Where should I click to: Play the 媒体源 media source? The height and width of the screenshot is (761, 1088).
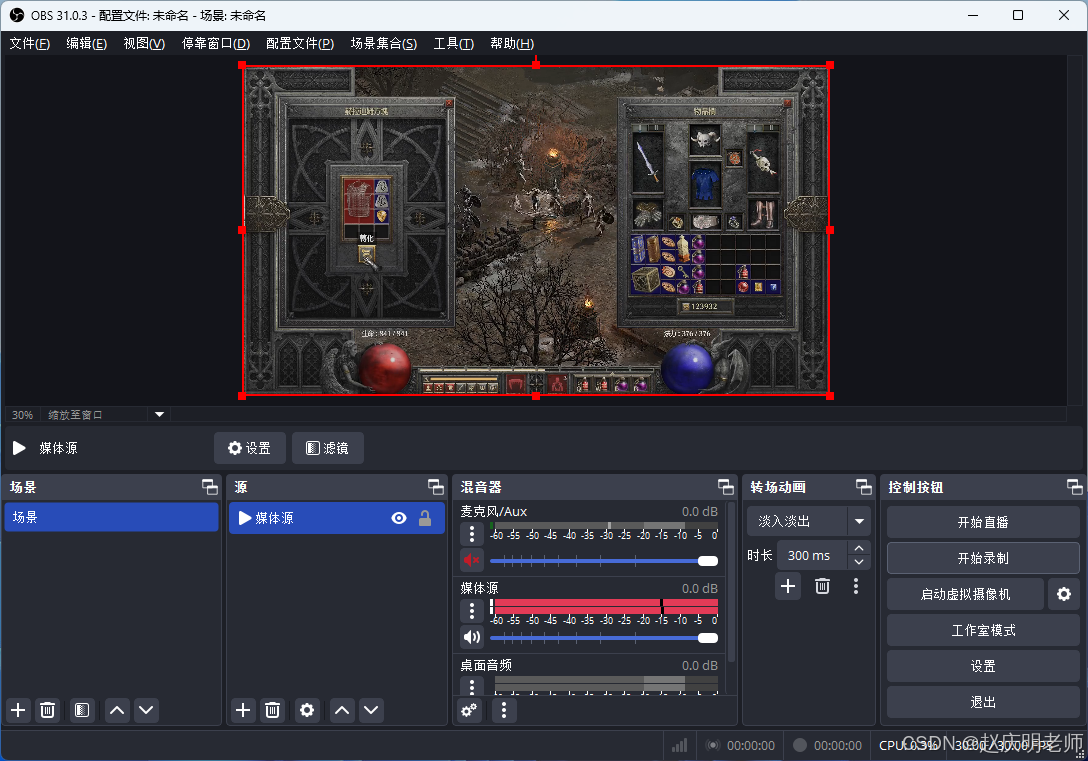pyautogui.click(x=19, y=448)
